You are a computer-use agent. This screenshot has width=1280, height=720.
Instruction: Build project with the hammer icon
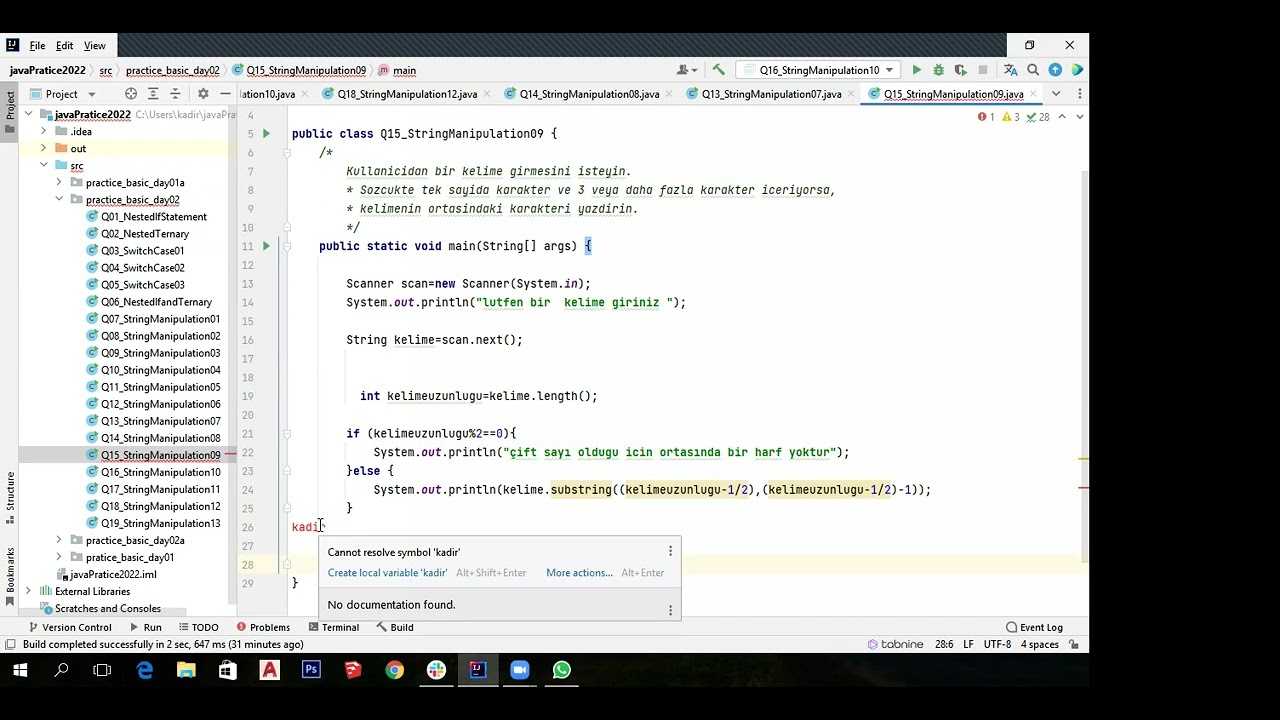[718, 70]
